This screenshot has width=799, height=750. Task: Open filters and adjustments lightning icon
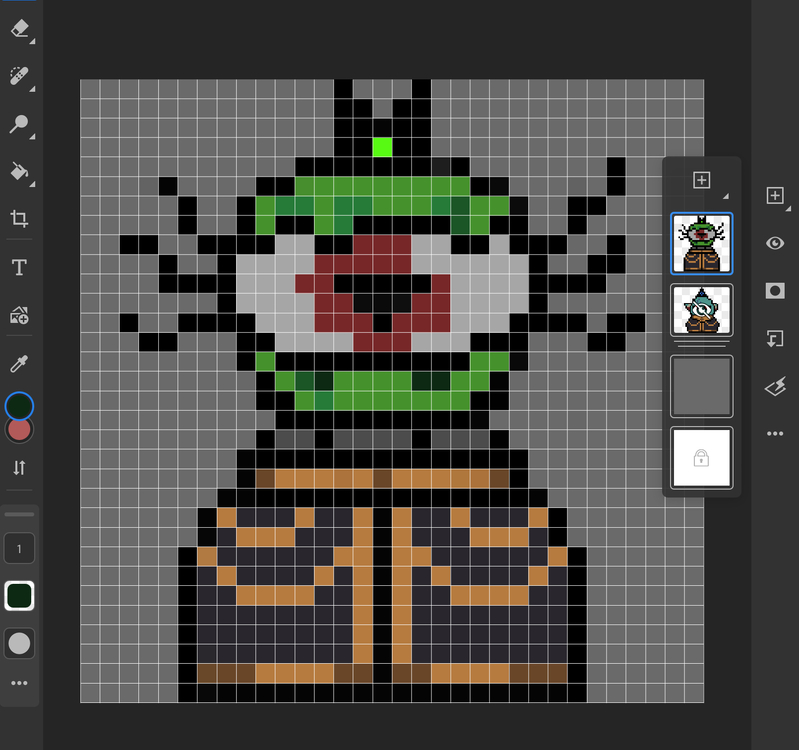(775, 387)
